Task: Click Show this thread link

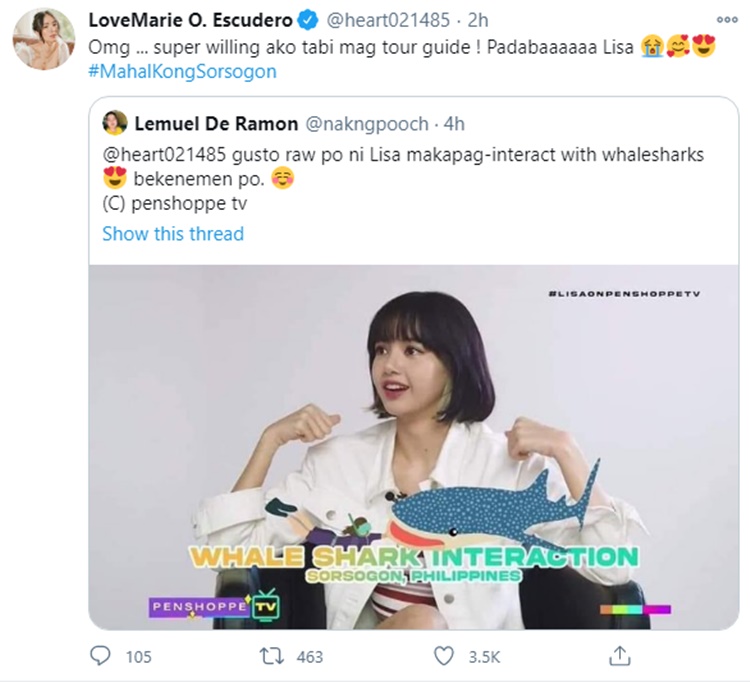Action: (x=172, y=234)
